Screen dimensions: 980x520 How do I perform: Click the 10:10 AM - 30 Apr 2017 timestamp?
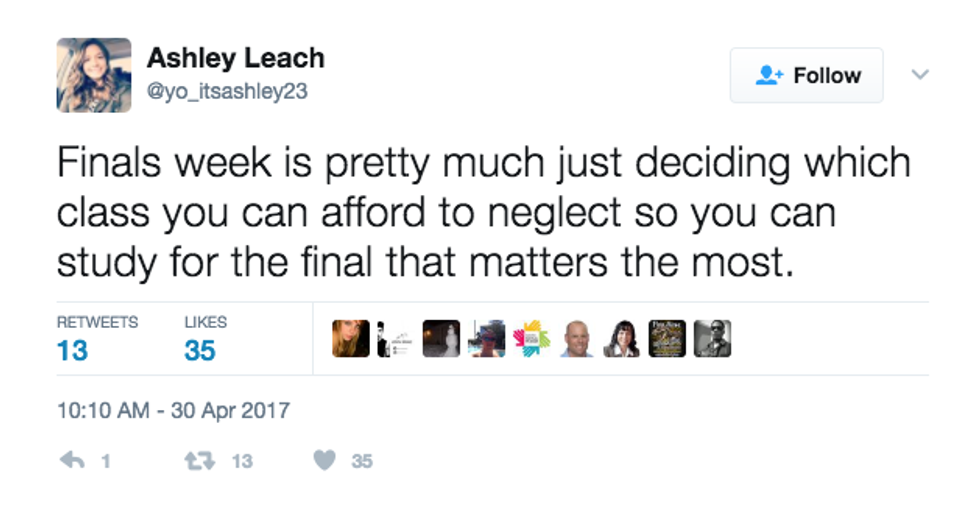click(x=173, y=410)
